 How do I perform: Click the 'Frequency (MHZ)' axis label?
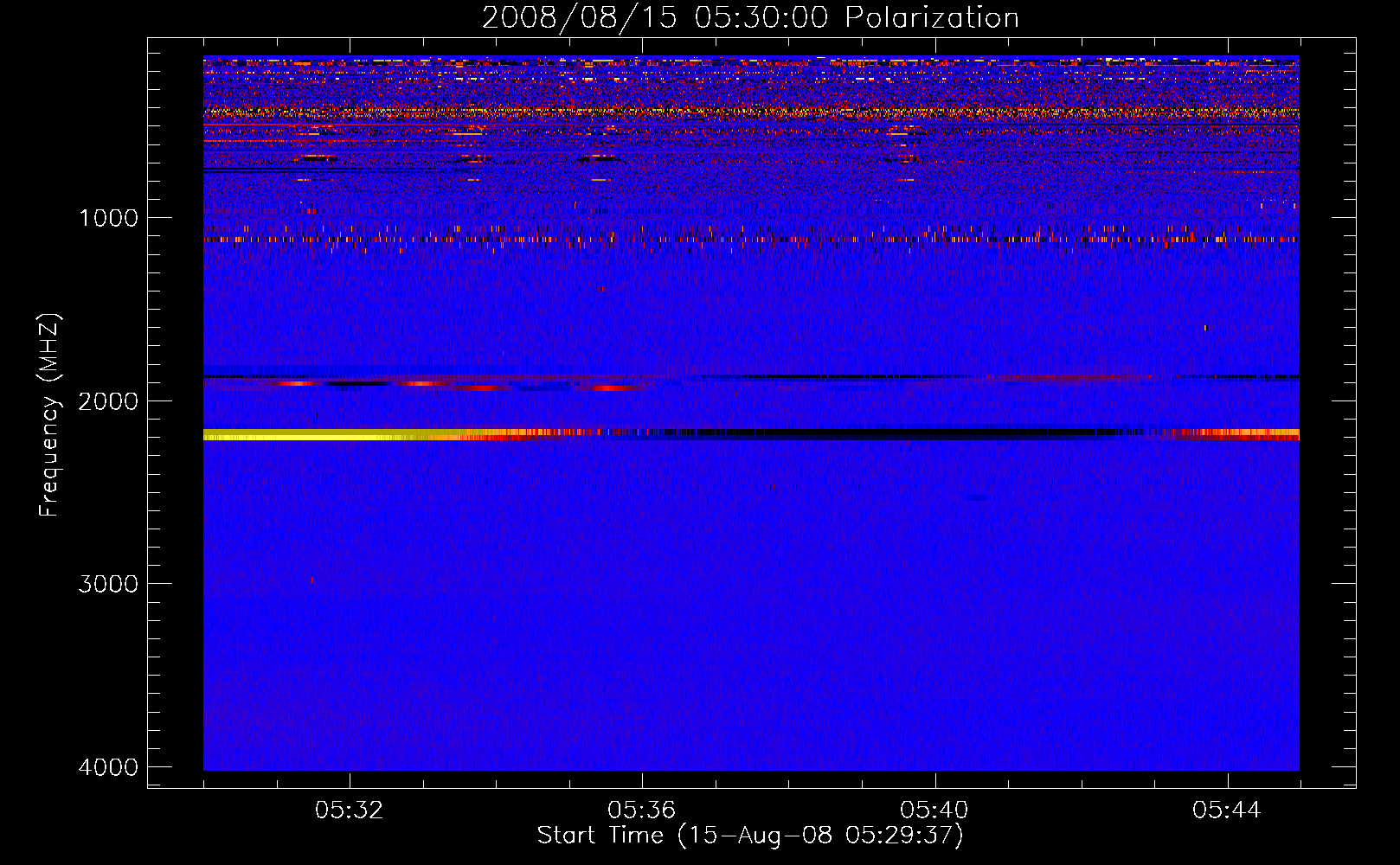pyautogui.click(x=49, y=415)
